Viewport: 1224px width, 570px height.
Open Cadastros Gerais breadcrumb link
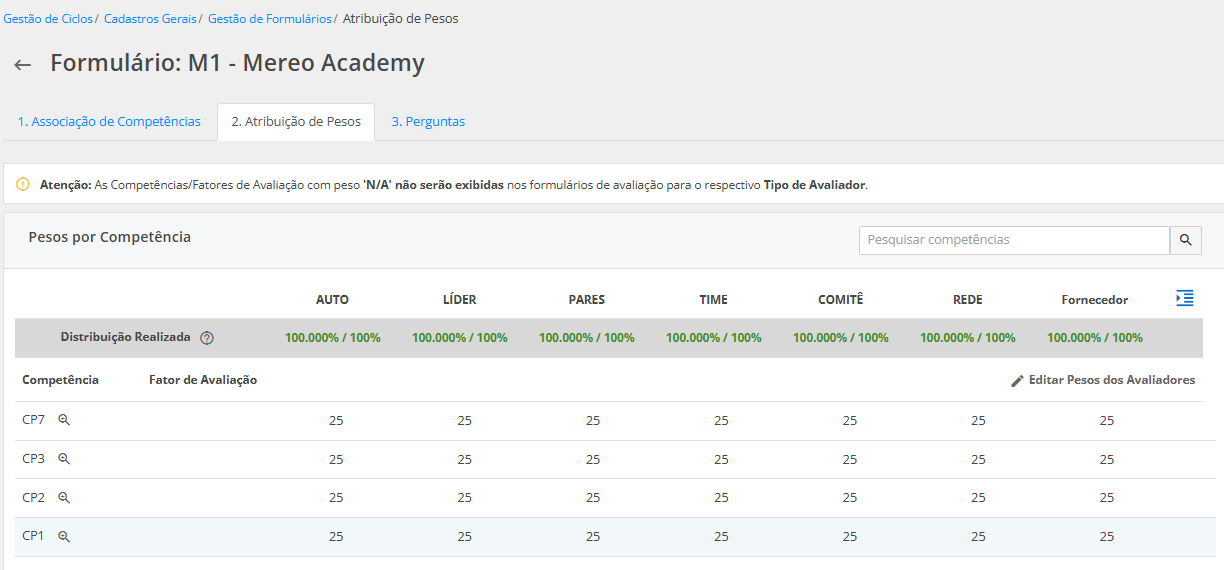[150, 19]
